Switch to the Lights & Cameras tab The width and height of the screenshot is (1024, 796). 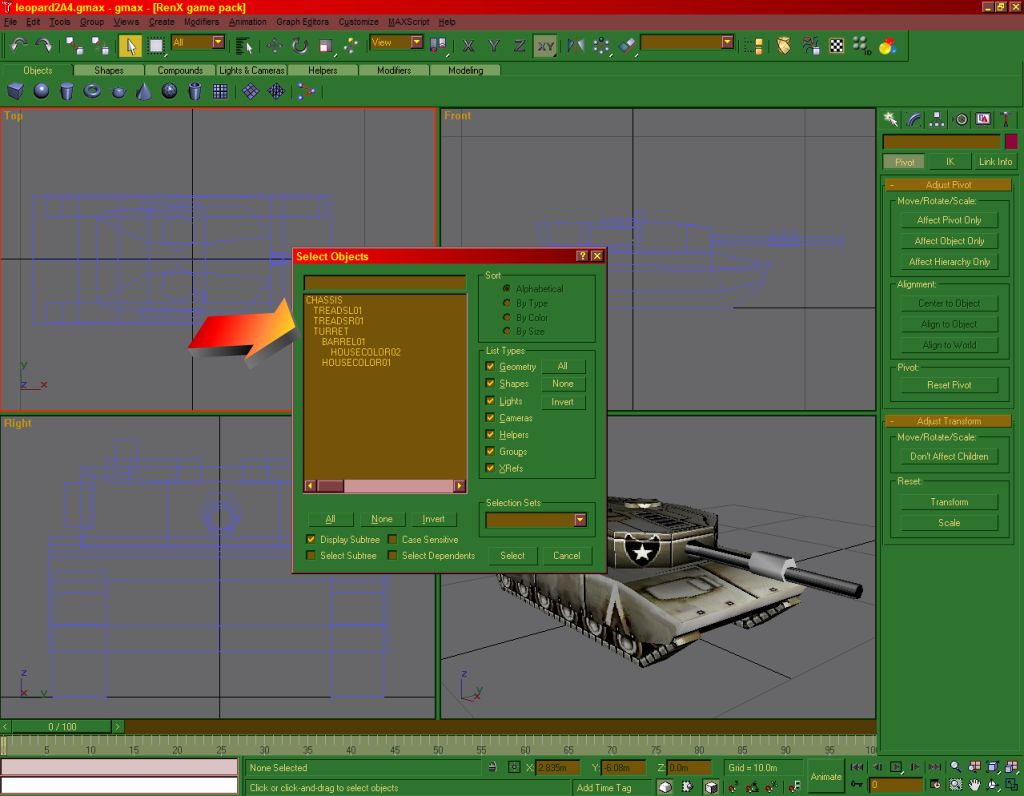(x=252, y=71)
